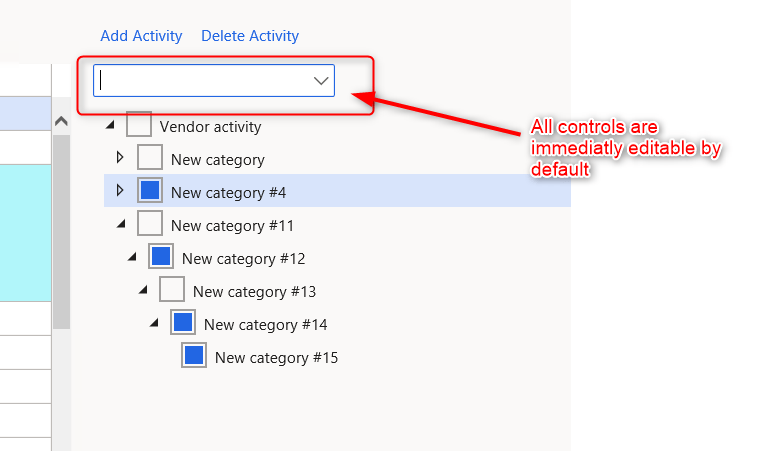Check the New category checkbox
763x451 pixels.
(x=150, y=159)
